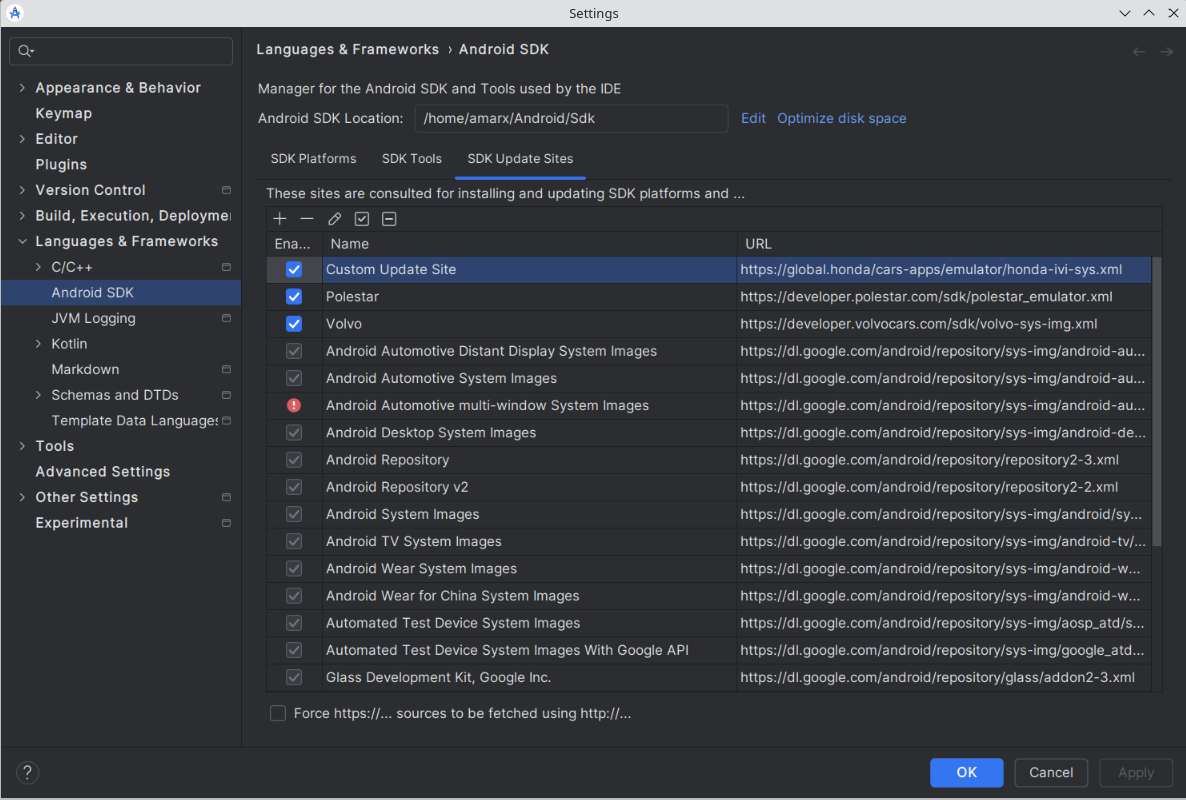Expand the Editor section
The image size is (1186, 800).
[x=22, y=139]
